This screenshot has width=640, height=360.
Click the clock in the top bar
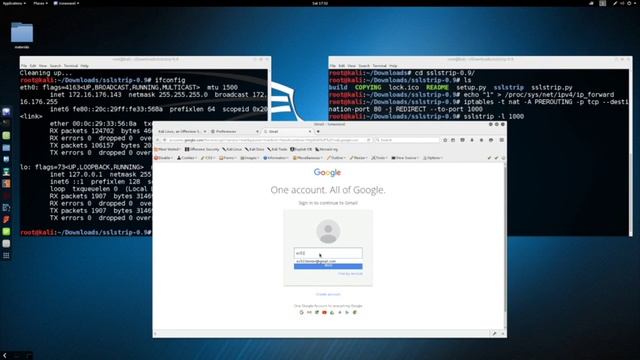point(320,3)
